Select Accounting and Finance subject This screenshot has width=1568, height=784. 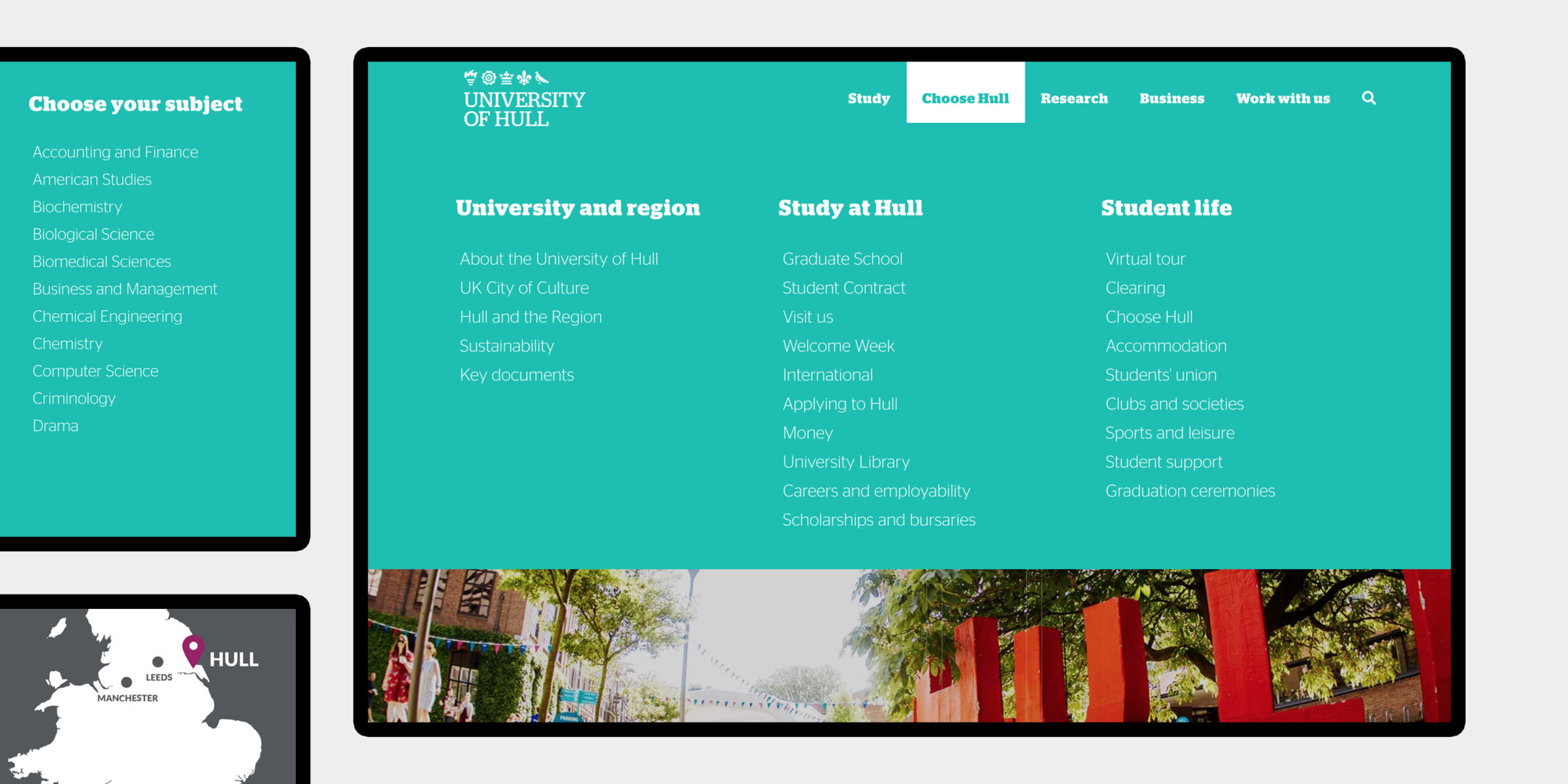coord(115,152)
